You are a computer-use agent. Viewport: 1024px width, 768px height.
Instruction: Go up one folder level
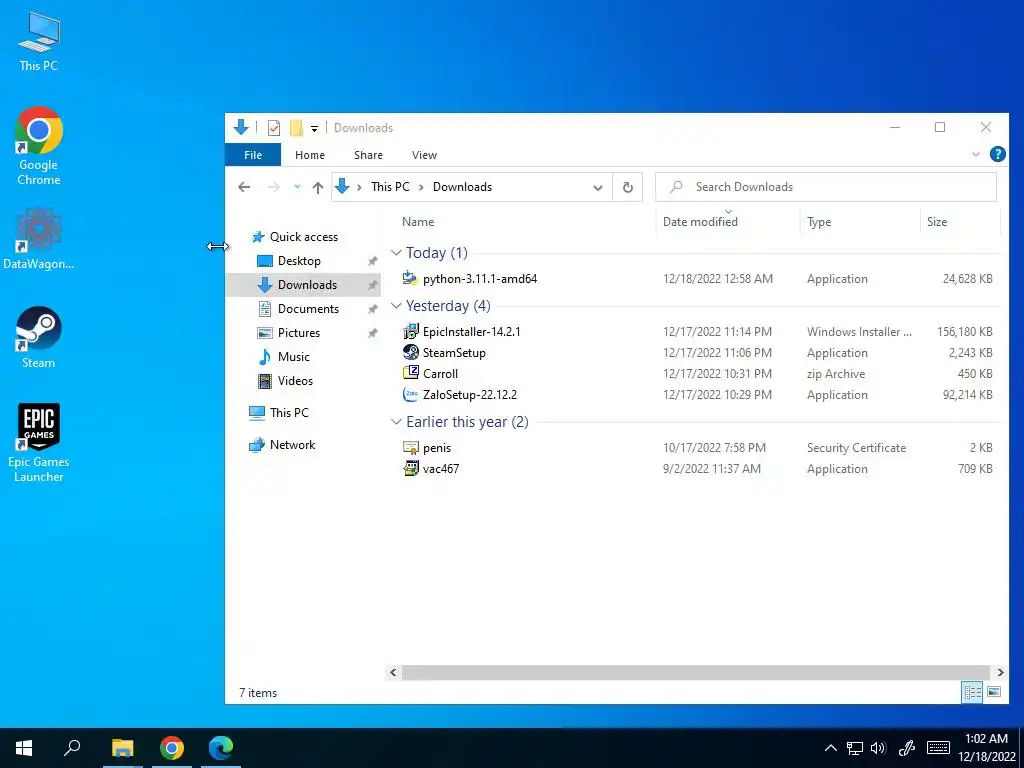[x=318, y=187]
